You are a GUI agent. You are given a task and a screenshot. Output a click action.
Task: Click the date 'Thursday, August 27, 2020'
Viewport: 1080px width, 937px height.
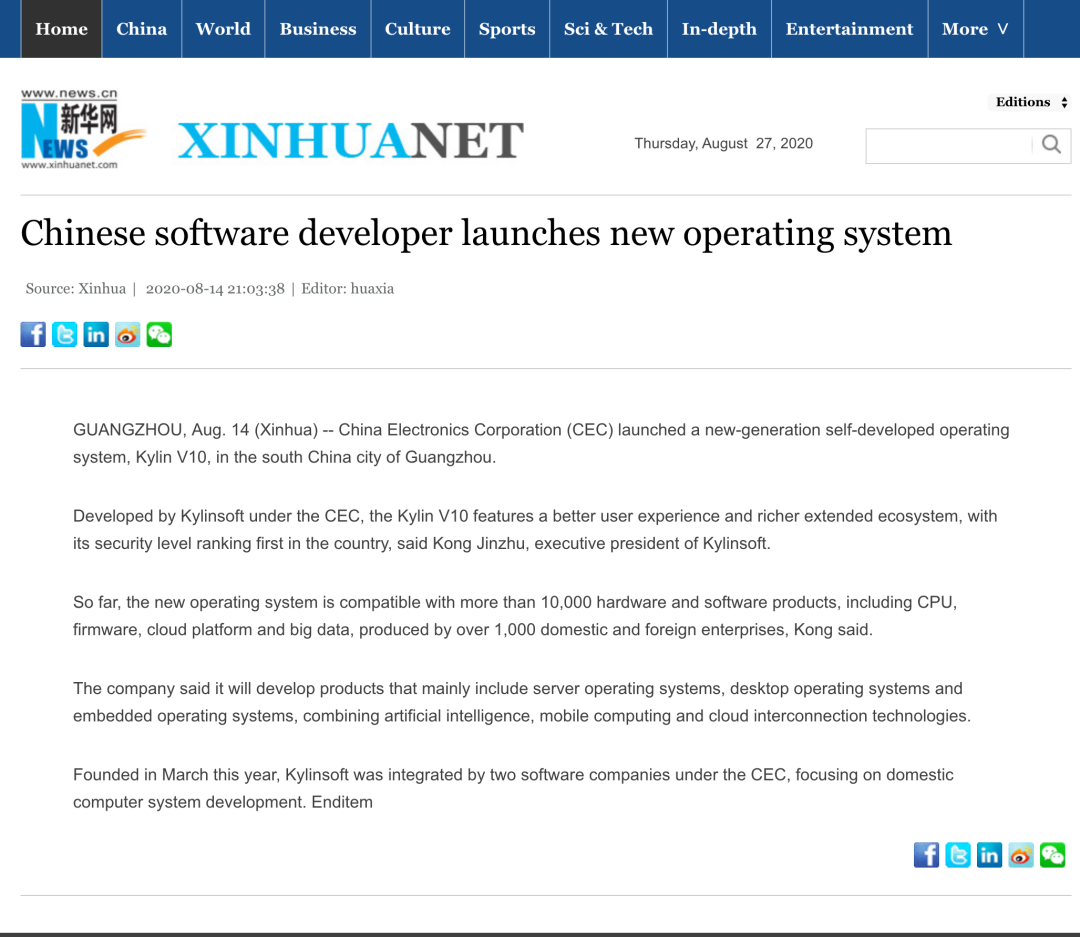(723, 143)
